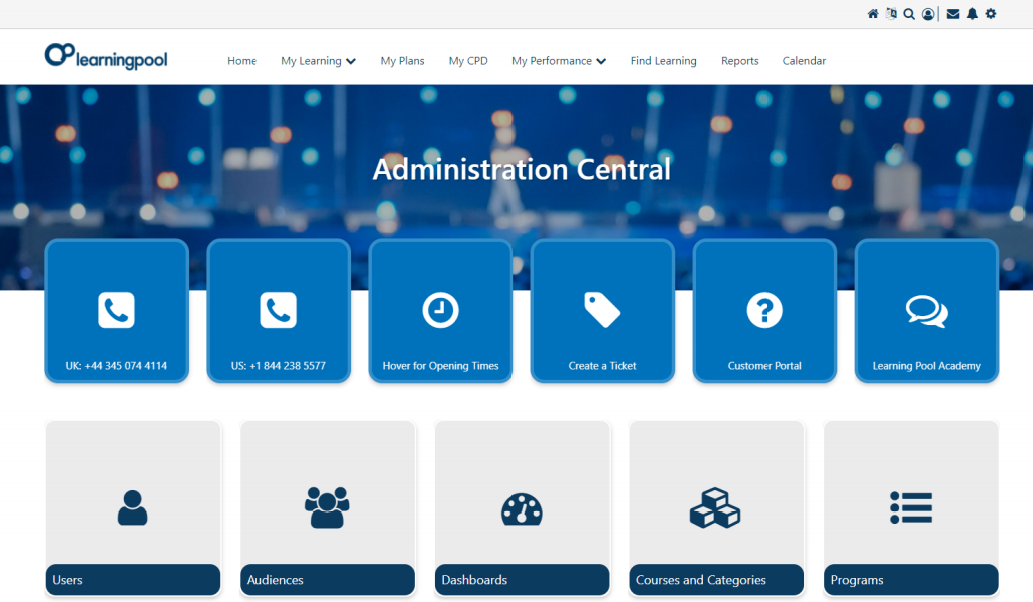Click the UK phone number tile
Viewport: 1033px width, 602px height.
point(116,311)
